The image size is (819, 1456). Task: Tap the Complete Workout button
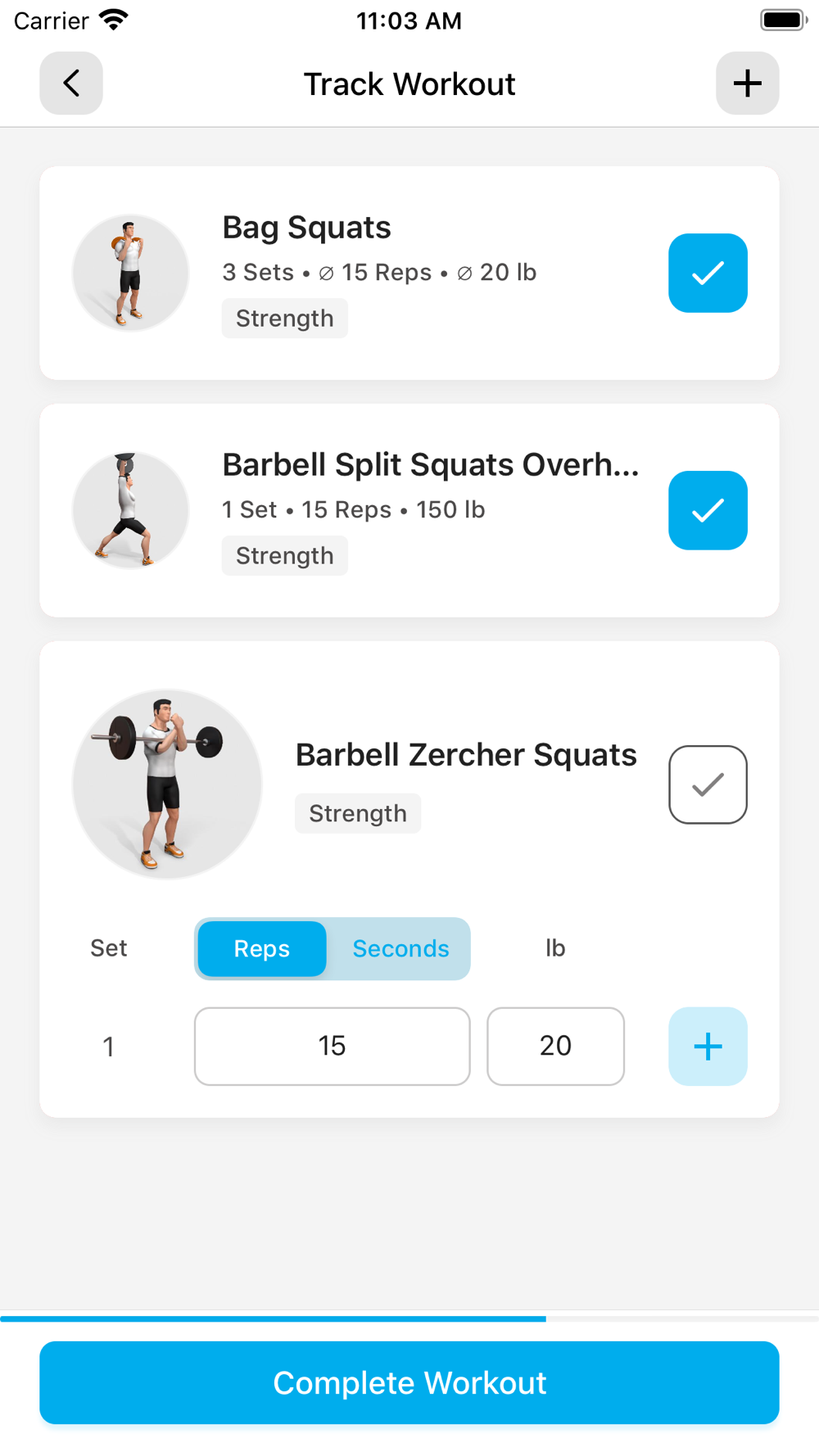coord(409,1382)
